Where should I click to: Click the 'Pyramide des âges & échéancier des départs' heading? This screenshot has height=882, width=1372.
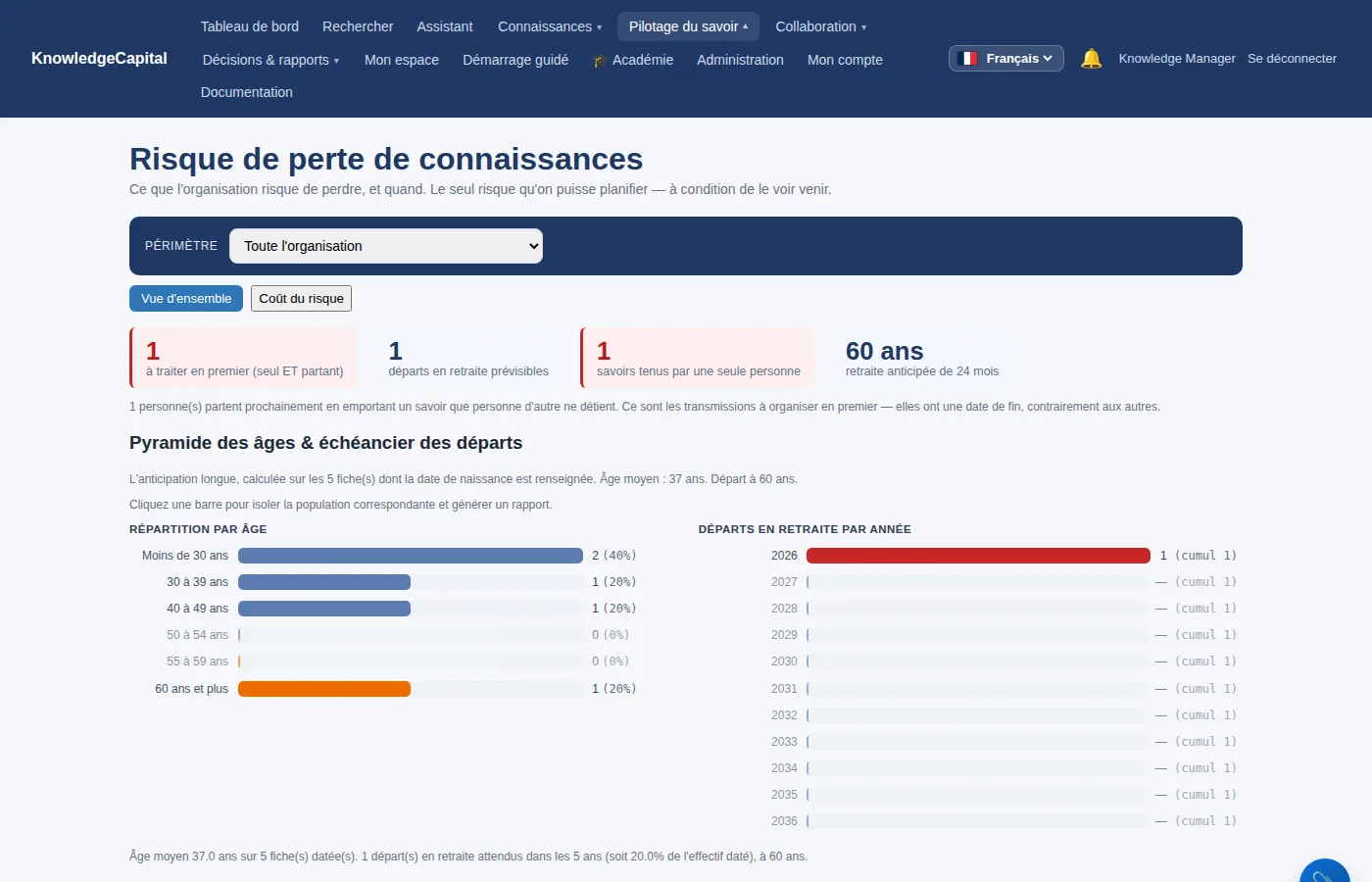(325, 443)
